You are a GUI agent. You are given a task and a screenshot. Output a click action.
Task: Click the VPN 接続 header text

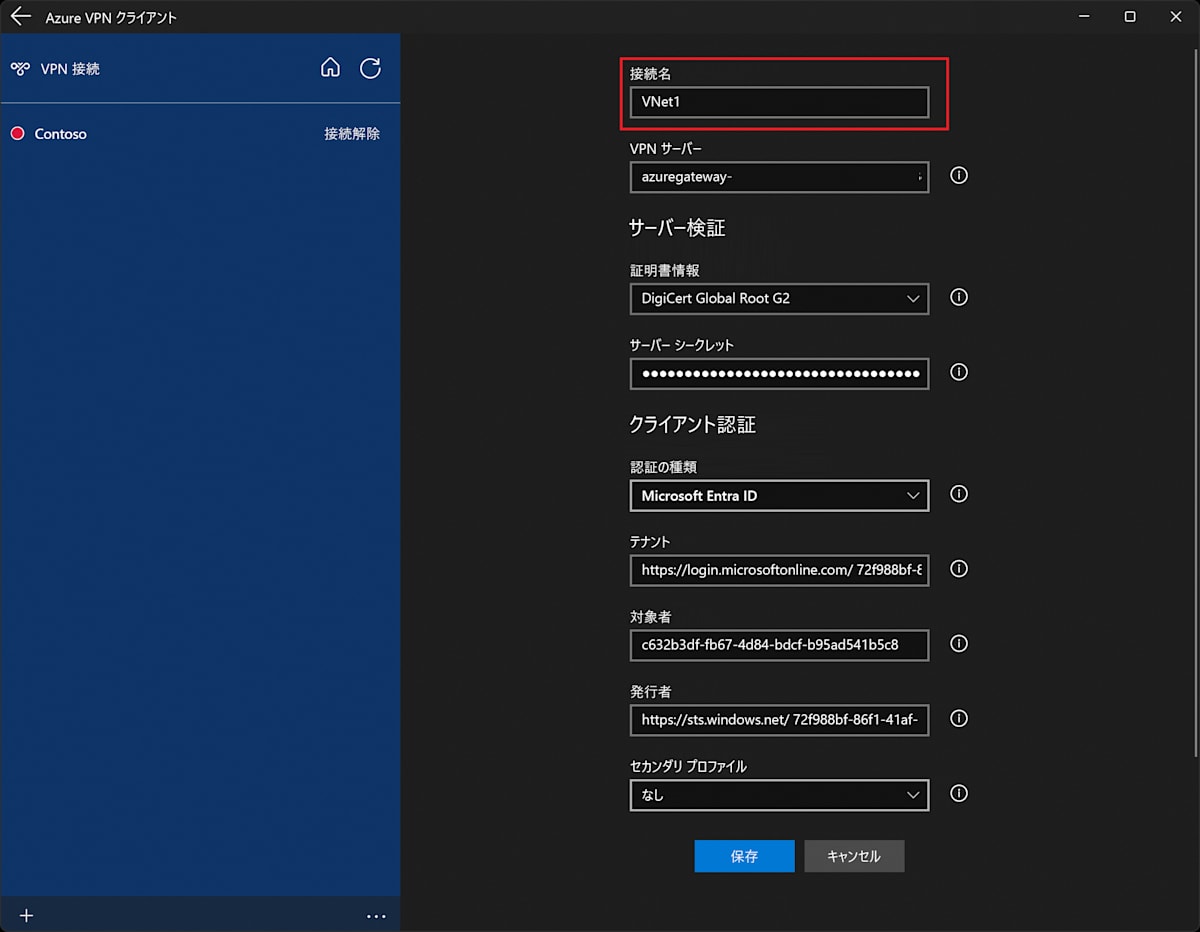(70, 69)
